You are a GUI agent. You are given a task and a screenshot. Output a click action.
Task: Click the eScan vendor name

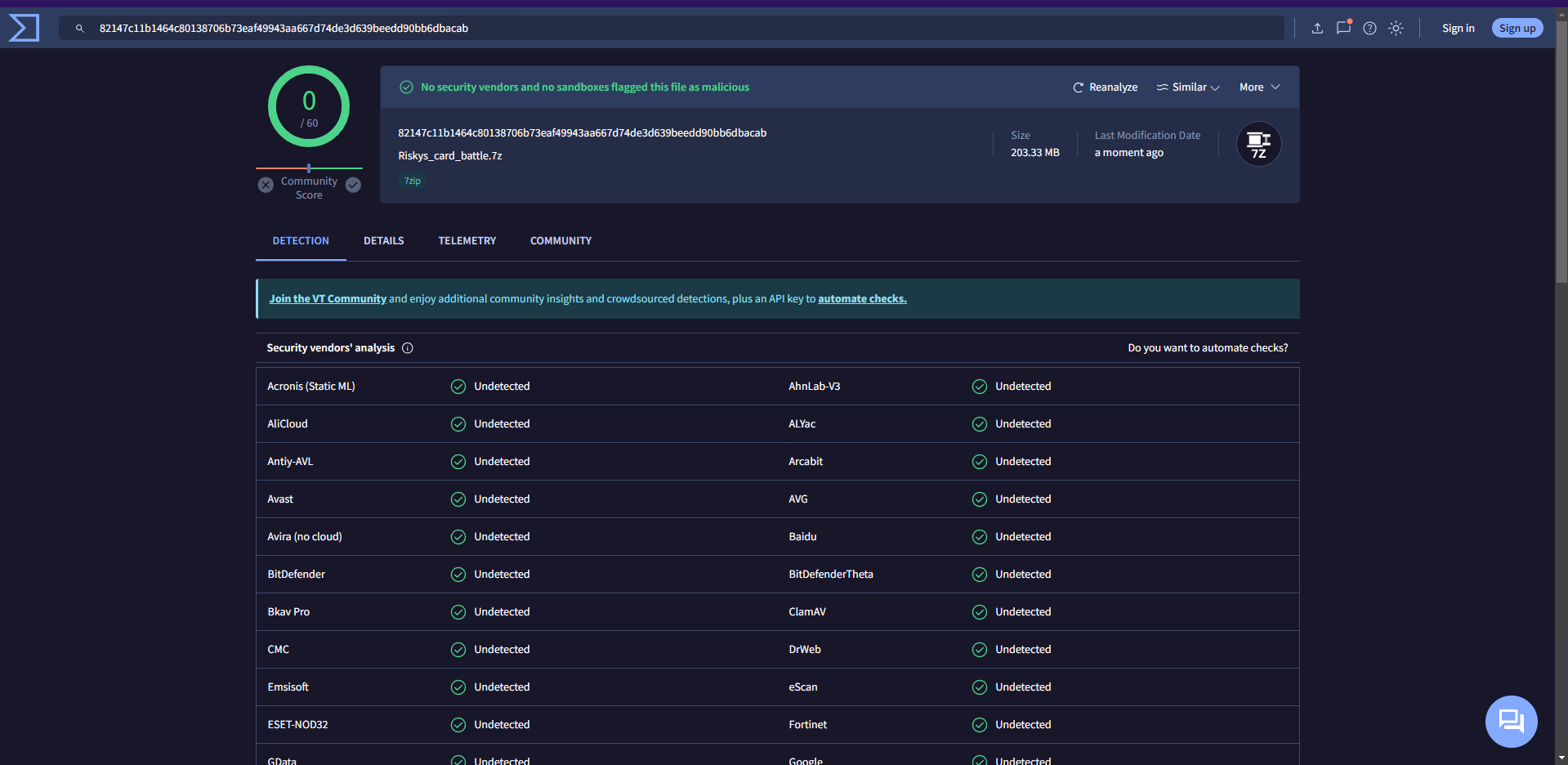[x=803, y=687]
